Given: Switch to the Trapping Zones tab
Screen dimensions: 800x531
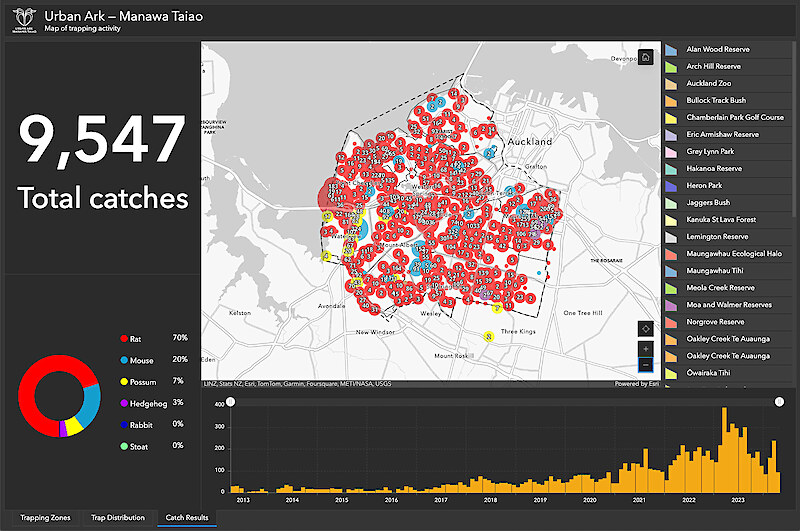Looking at the screenshot, I should point(46,518).
